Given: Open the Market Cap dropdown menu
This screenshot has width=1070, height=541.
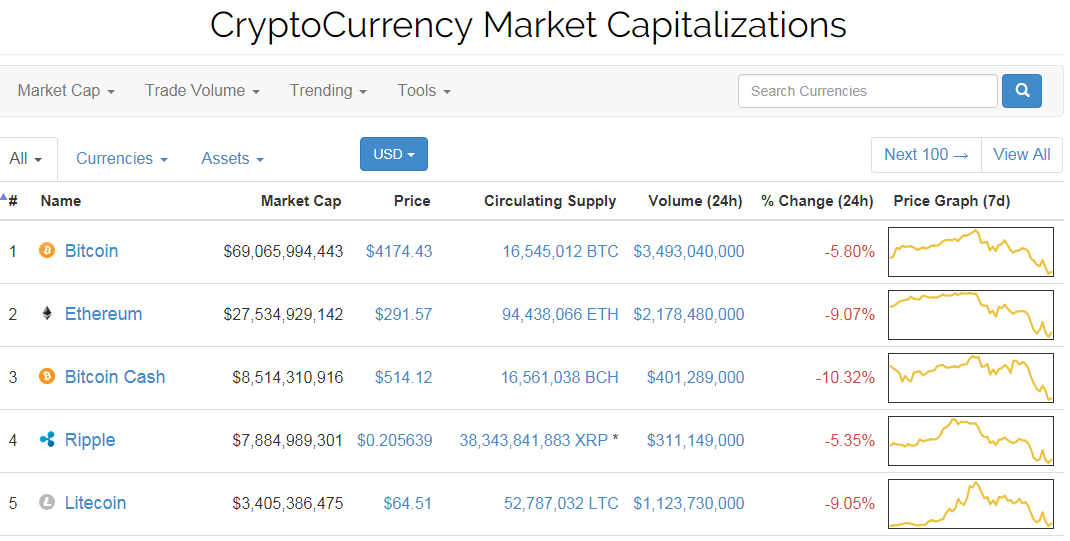Looking at the screenshot, I should point(66,91).
